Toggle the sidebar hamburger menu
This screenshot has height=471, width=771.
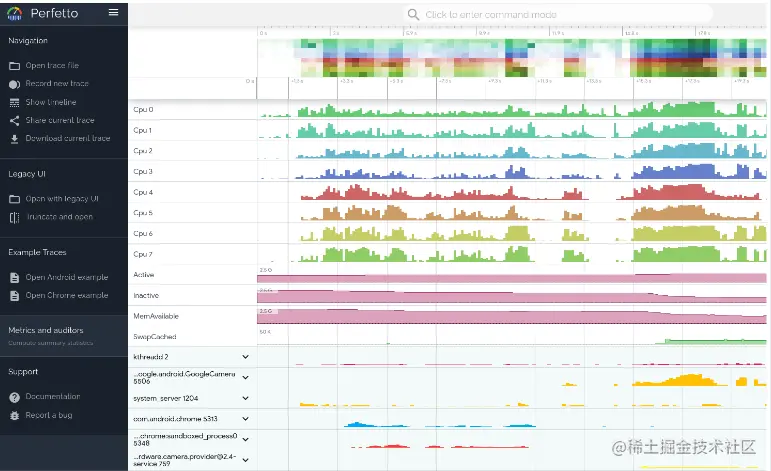(x=114, y=12)
